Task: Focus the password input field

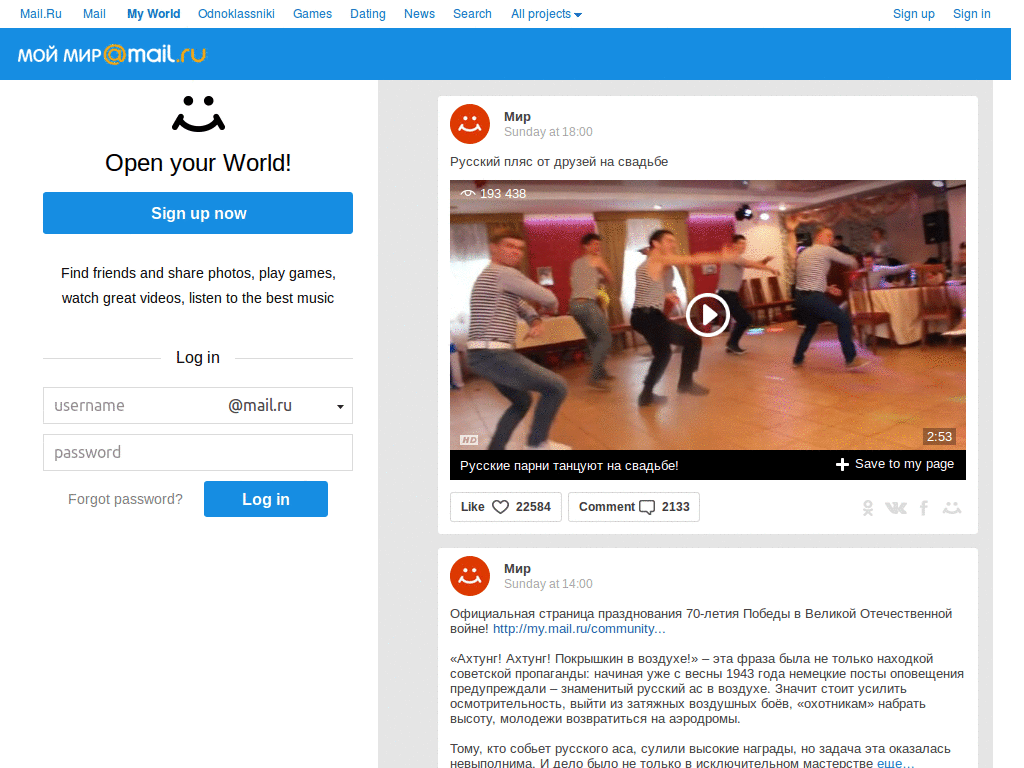Action: point(198,453)
